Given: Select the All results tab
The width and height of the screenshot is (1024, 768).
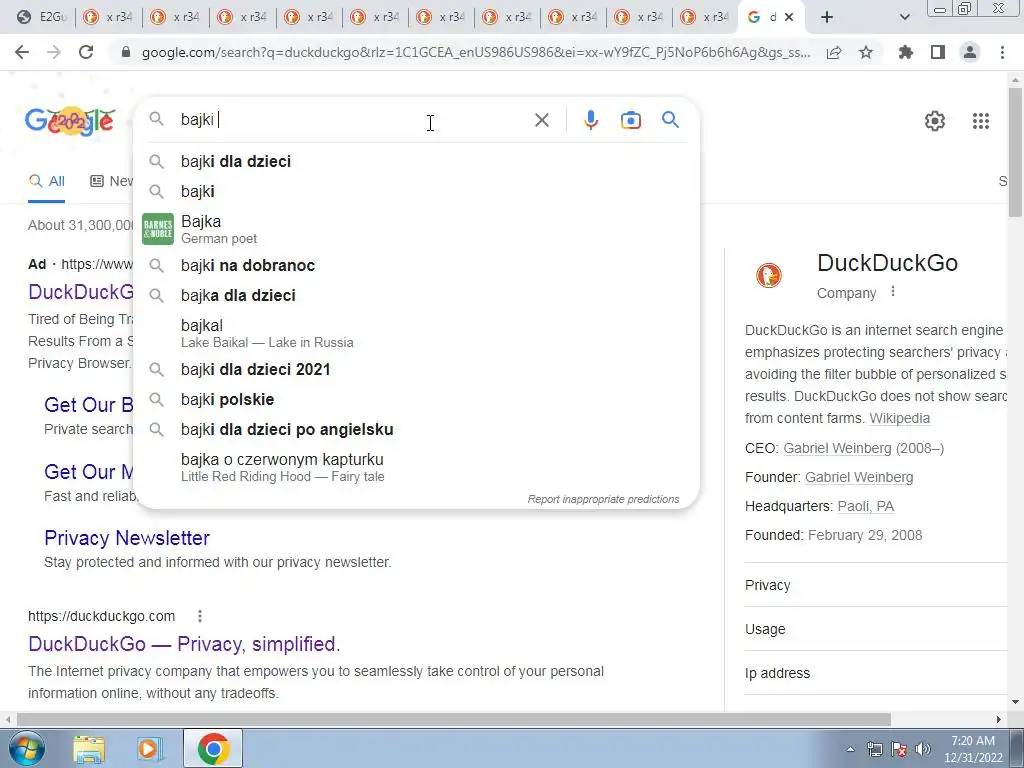Looking at the screenshot, I should tap(46, 181).
